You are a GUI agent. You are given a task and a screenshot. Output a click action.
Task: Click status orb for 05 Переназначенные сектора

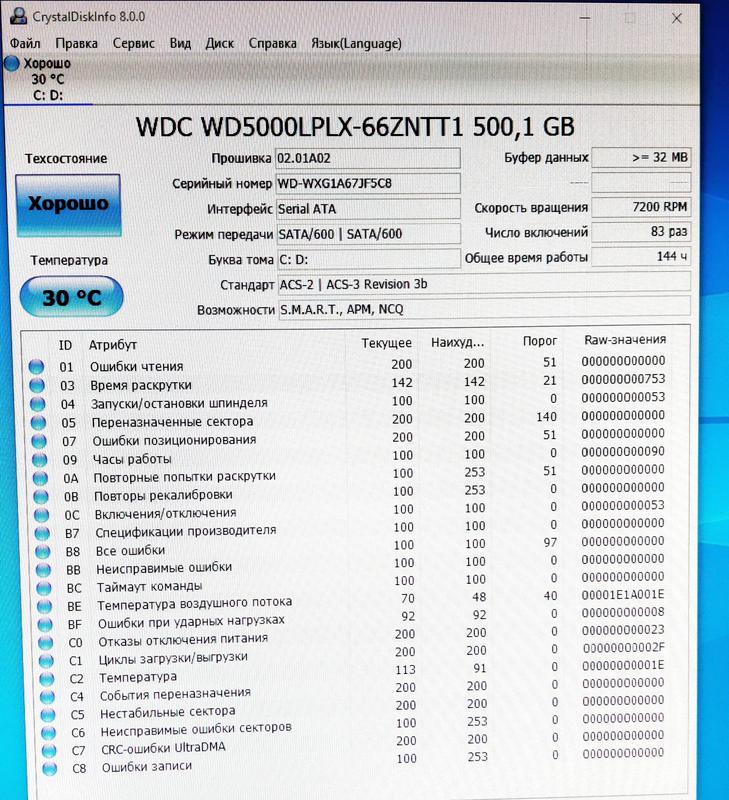click(x=37, y=422)
